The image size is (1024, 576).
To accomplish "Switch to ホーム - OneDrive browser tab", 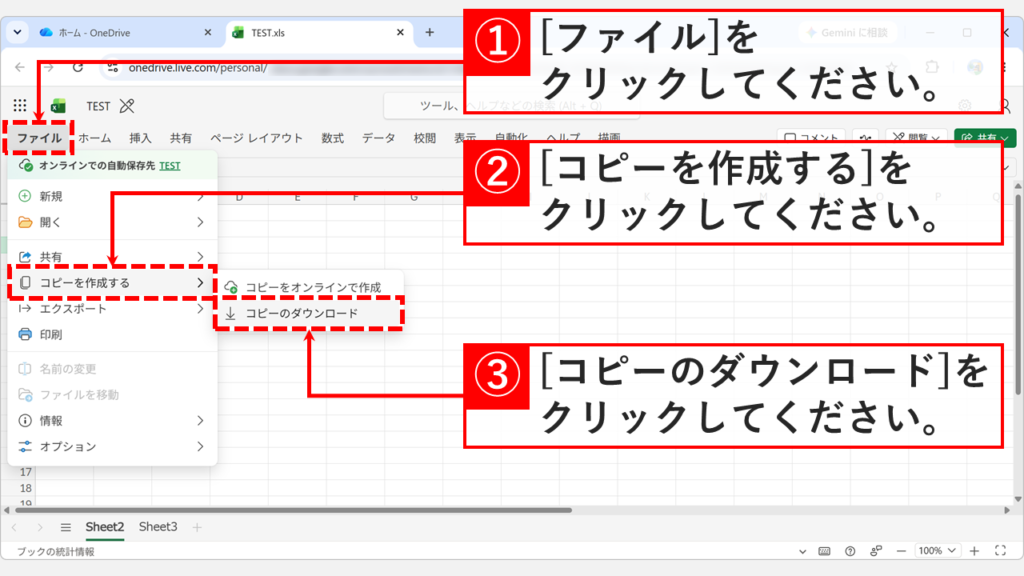I will (124, 33).
